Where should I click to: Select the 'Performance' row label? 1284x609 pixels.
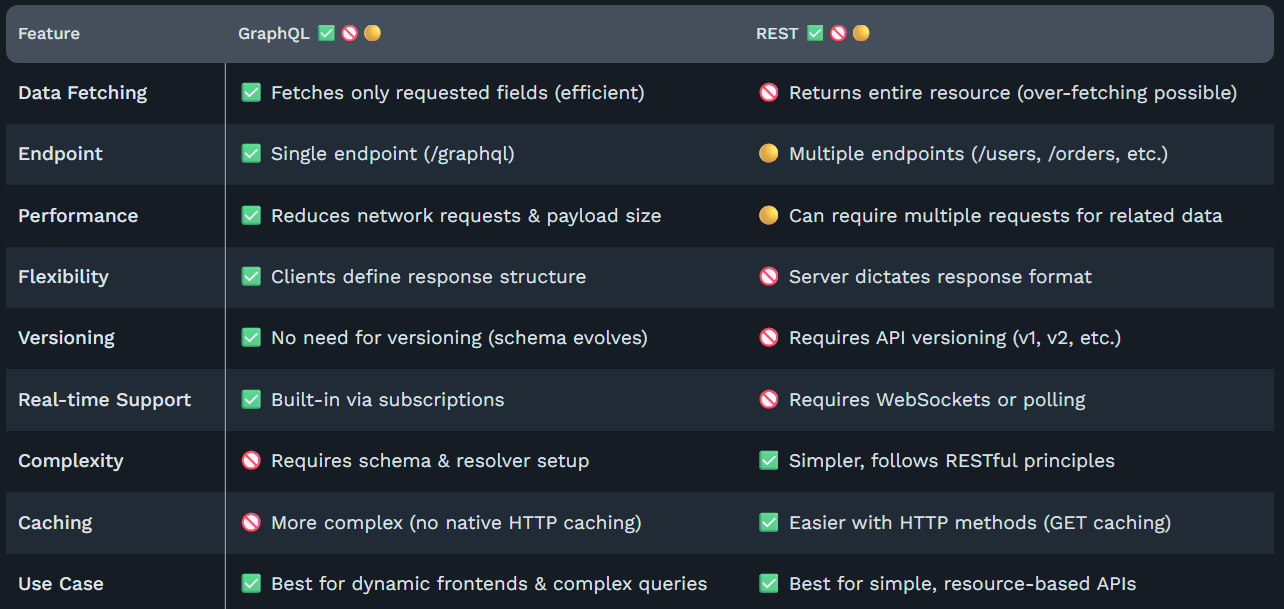tap(78, 216)
